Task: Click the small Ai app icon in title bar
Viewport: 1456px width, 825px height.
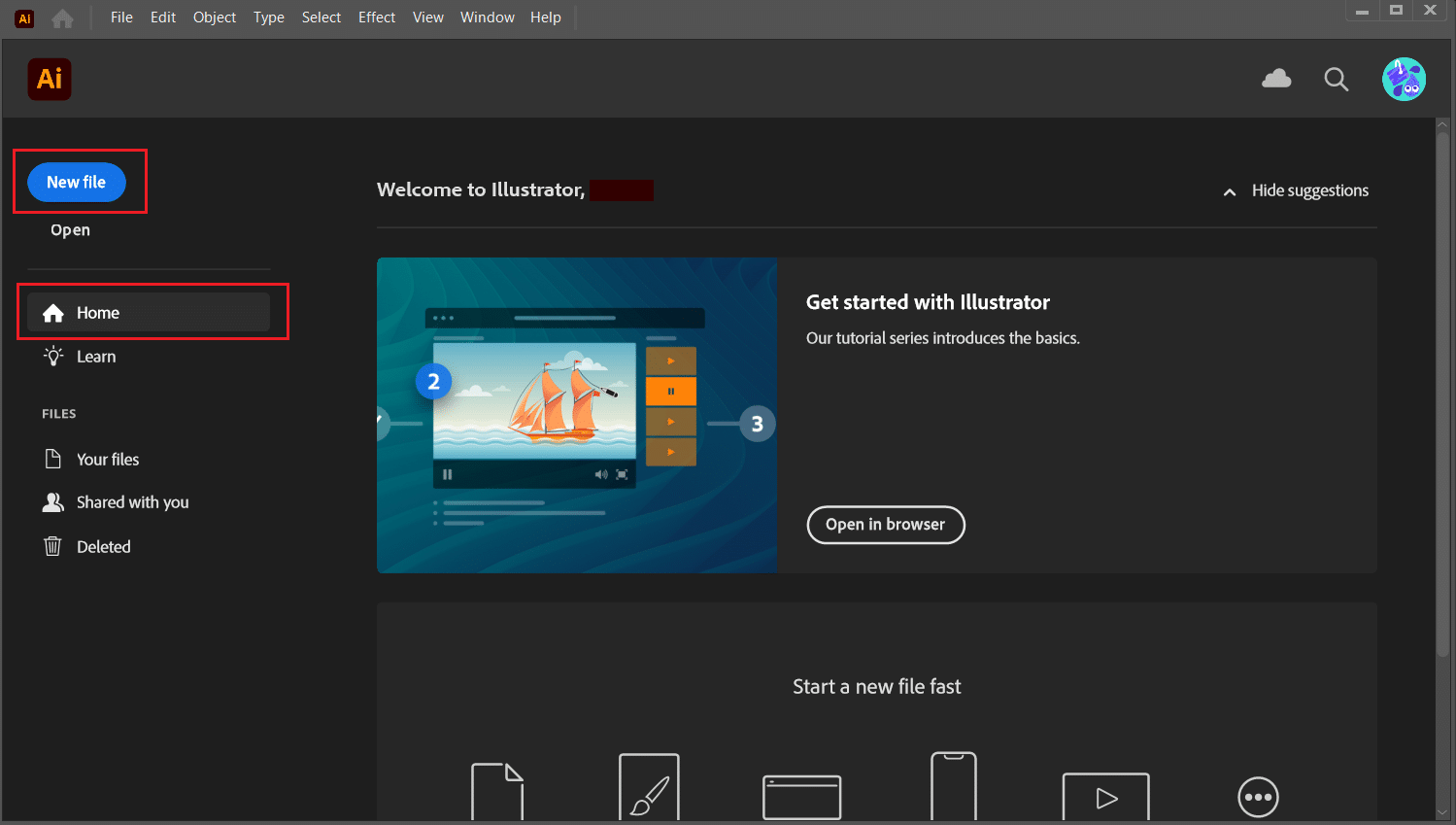Action: 24,18
